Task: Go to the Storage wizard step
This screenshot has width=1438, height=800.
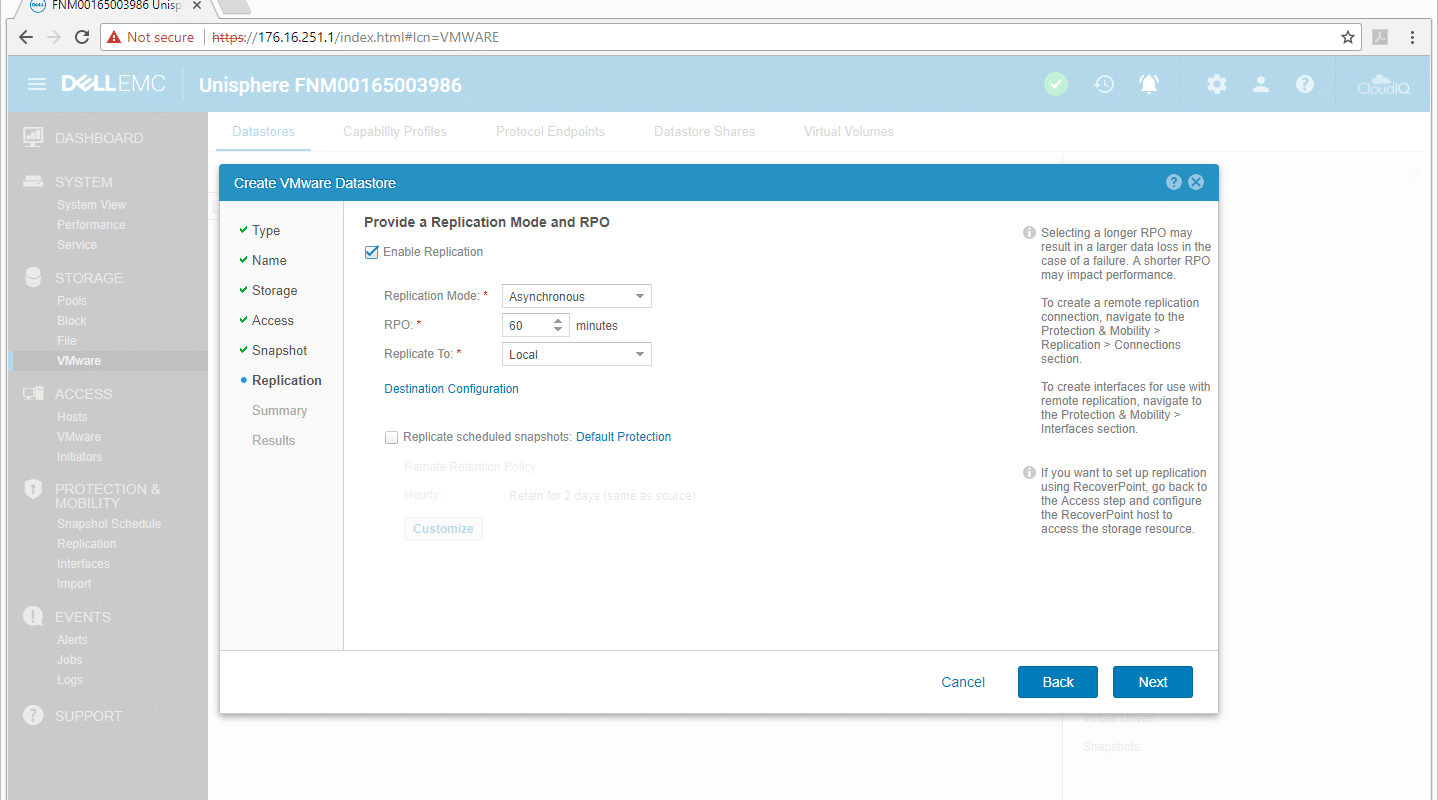Action: pyautogui.click(x=274, y=290)
